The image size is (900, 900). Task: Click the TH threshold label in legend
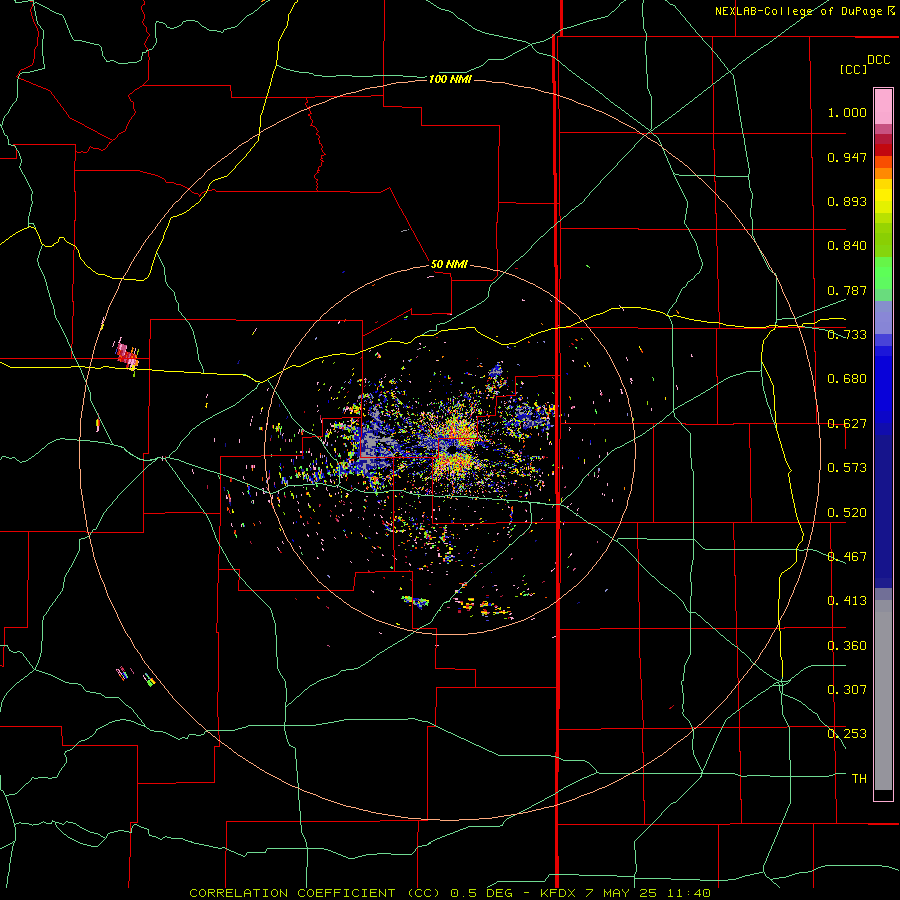[859, 779]
